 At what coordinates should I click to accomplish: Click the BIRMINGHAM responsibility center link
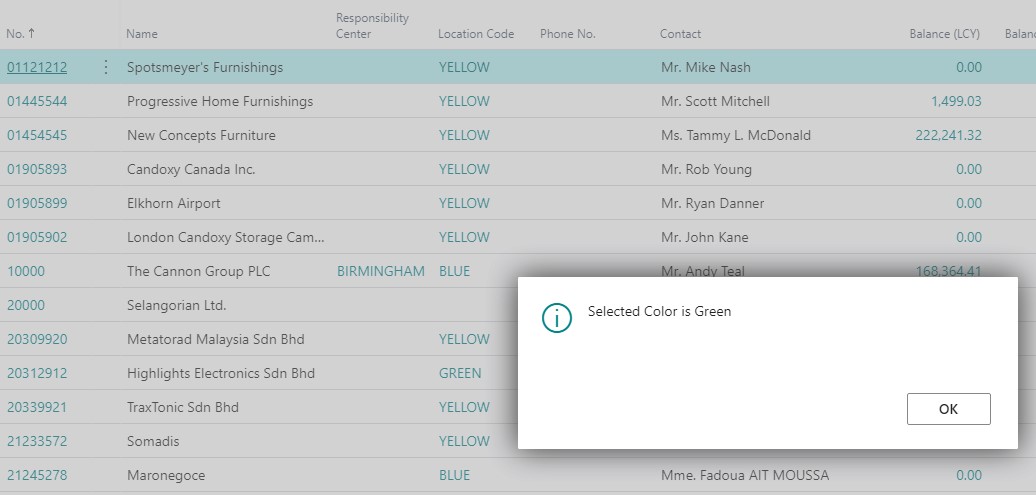coord(380,272)
